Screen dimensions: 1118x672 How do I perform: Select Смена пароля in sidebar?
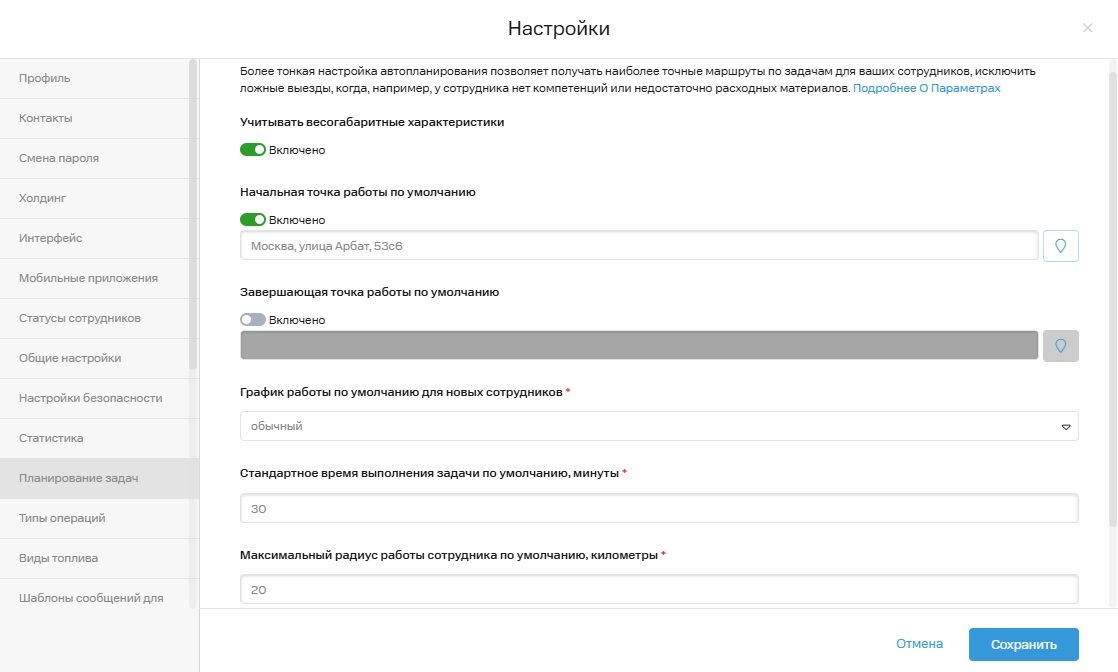(x=59, y=158)
